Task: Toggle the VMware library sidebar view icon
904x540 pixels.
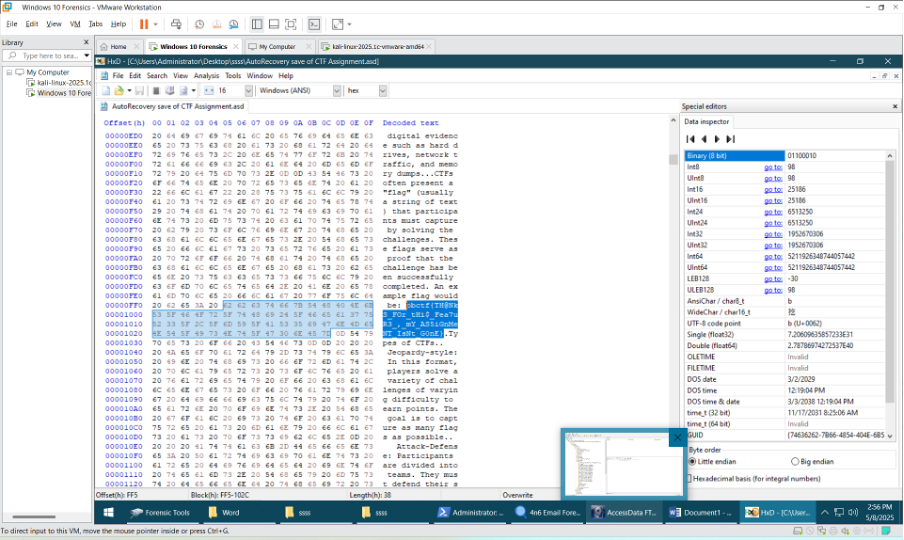Action: (x=257, y=24)
